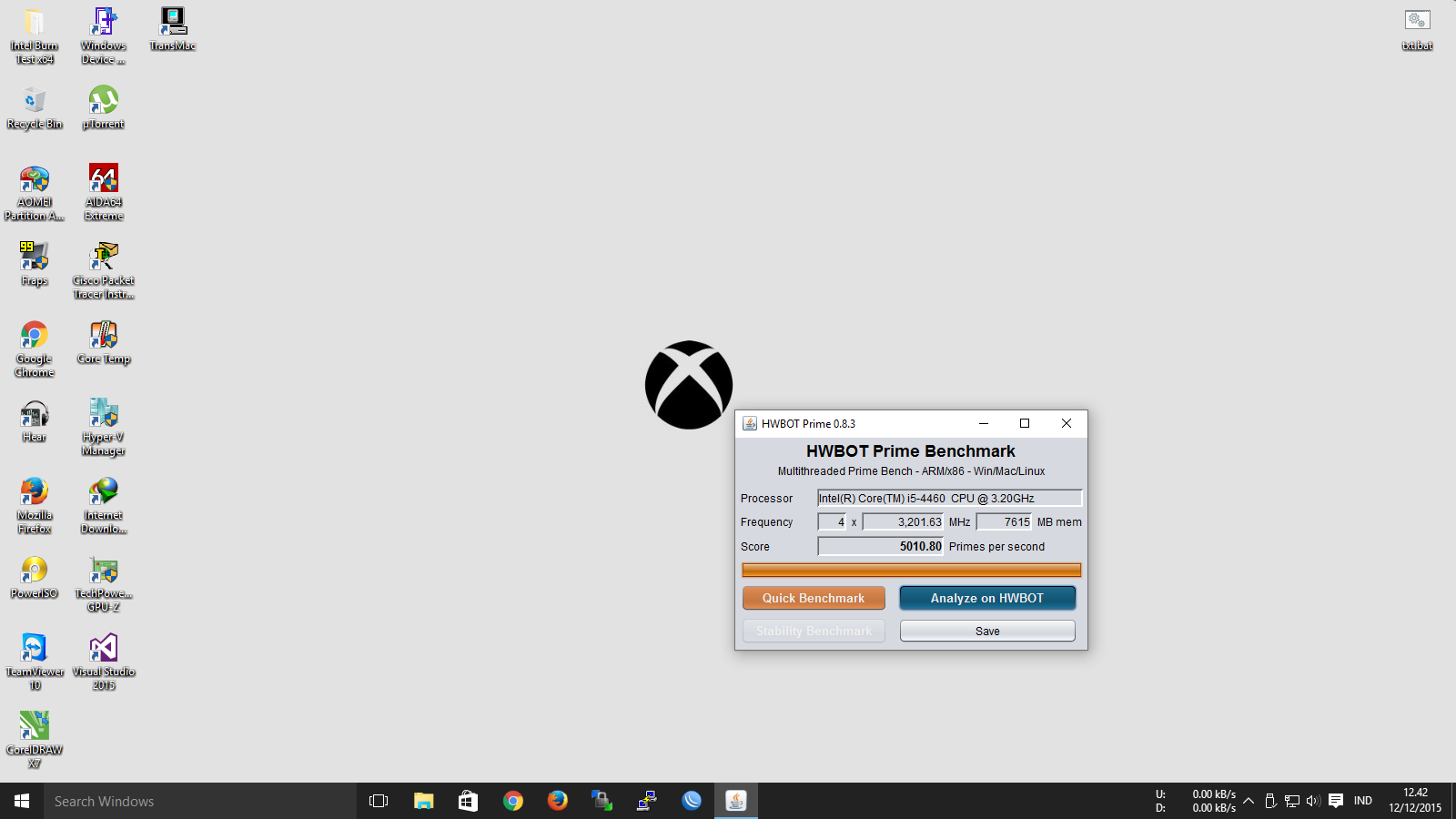This screenshot has height=819, width=1456.
Task: Click the Processor name field
Action: pyautogui.click(x=949, y=498)
